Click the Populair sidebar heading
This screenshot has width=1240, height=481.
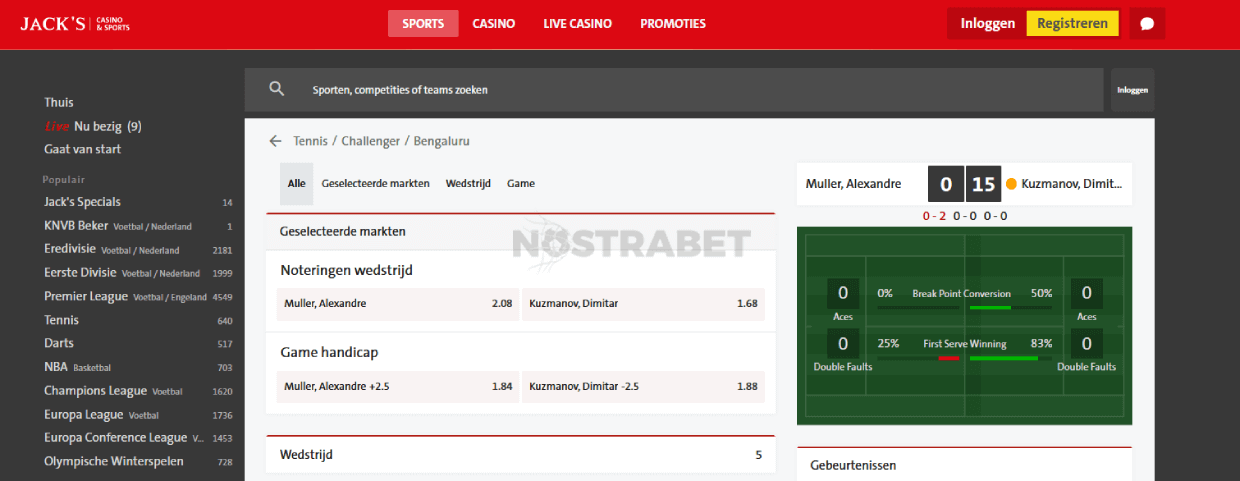tap(63, 179)
